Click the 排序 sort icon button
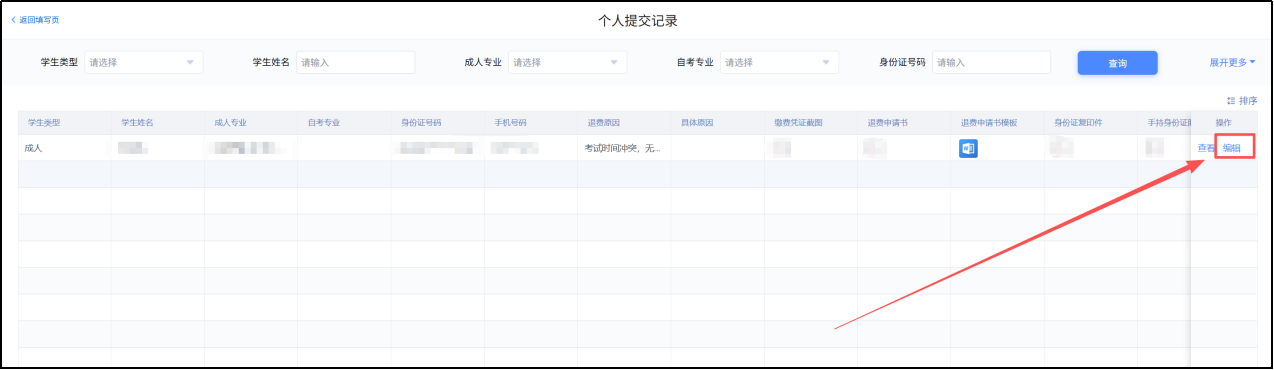 [1242, 101]
